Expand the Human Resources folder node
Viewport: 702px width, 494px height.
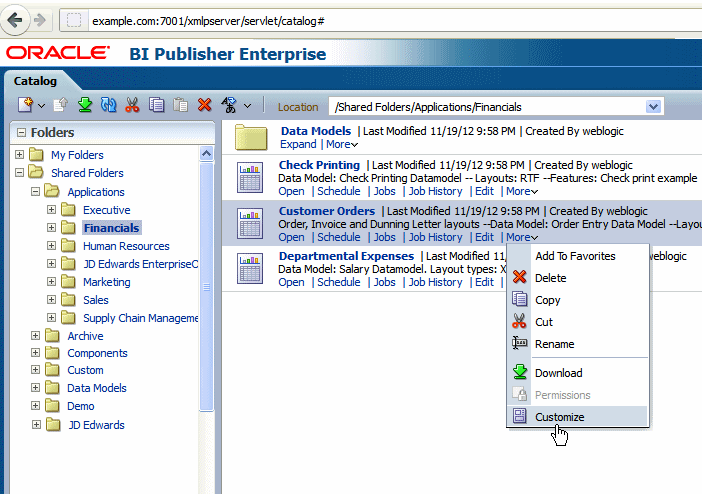point(51,246)
